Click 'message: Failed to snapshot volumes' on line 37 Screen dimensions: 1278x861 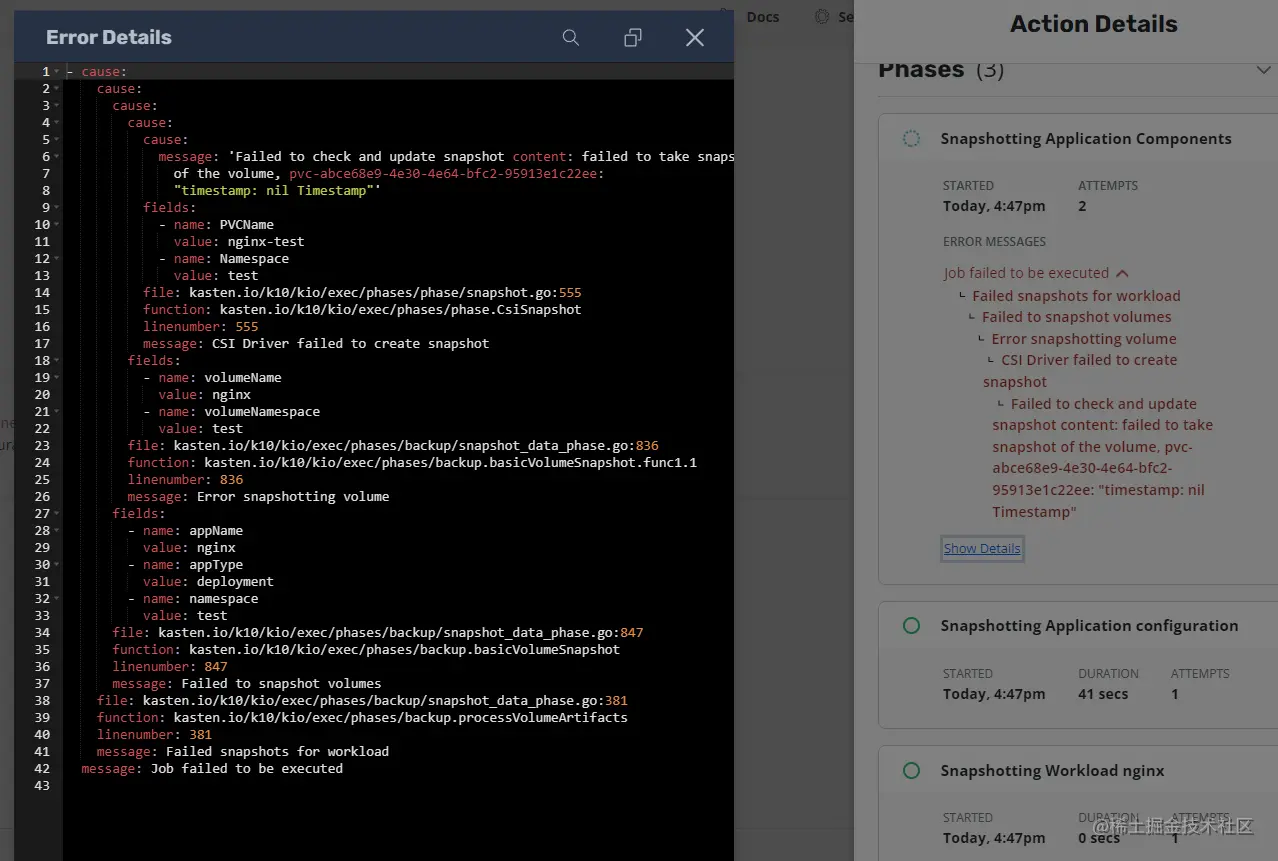(x=247, y=684)
